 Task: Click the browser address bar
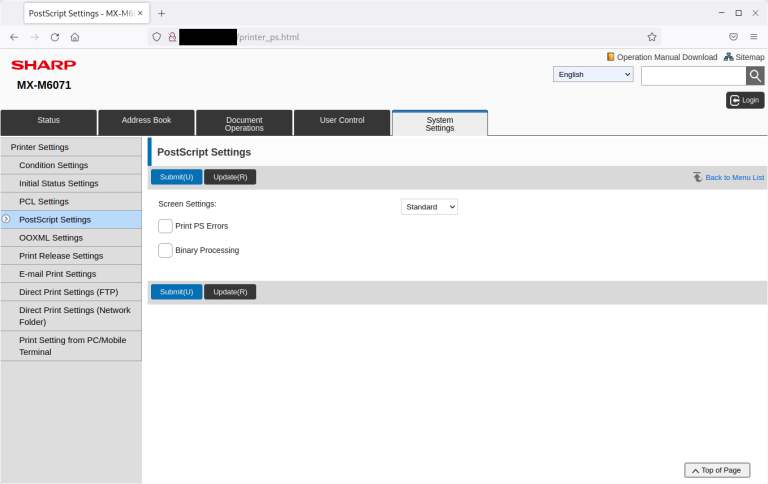(404, 37)
